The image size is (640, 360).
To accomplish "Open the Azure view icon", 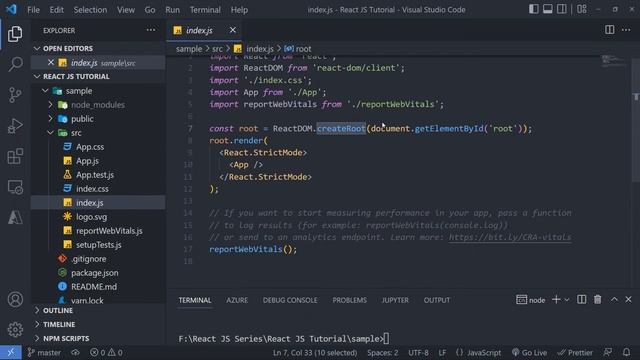I will pos(15,217).
